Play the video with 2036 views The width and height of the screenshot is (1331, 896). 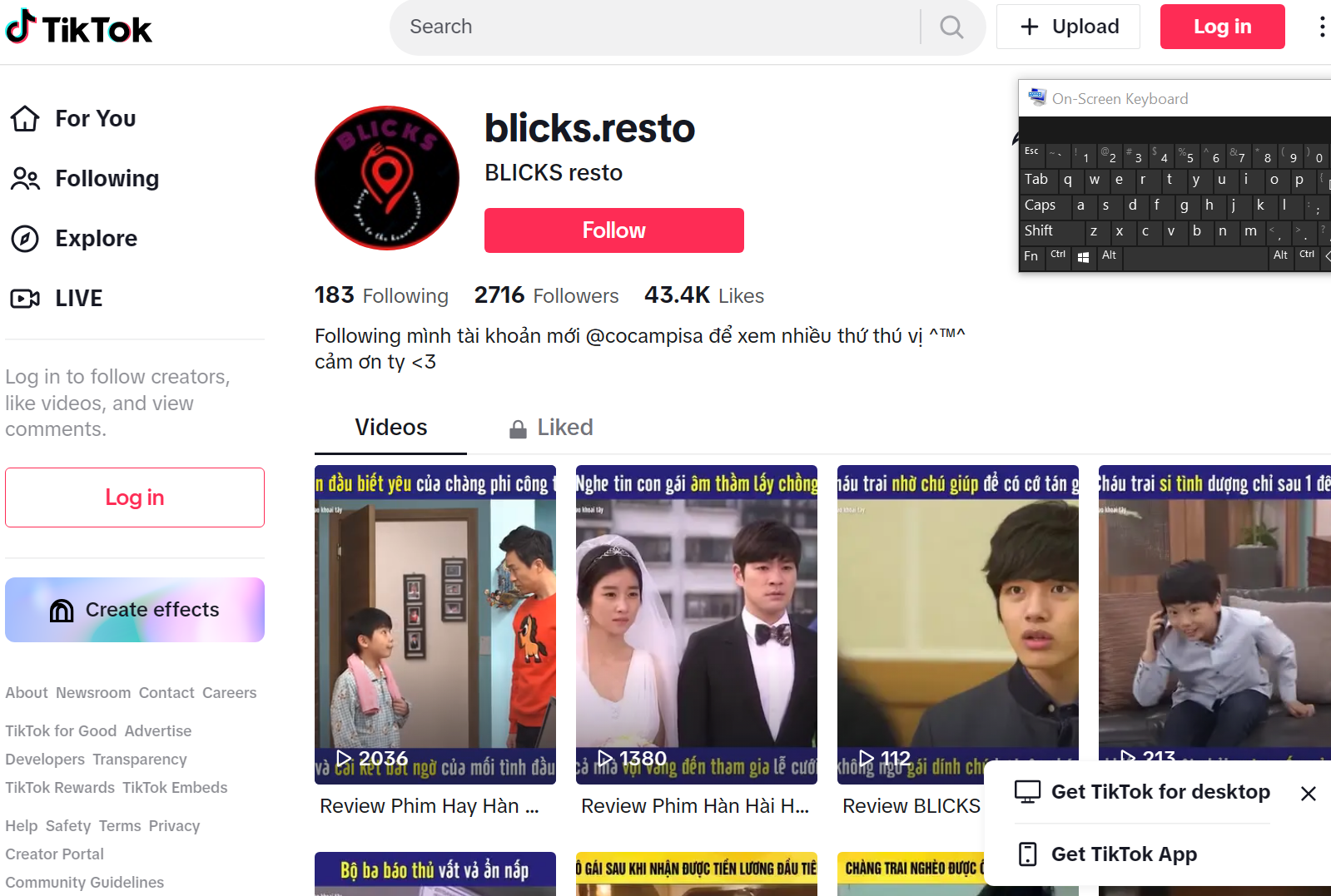(435, 624)
